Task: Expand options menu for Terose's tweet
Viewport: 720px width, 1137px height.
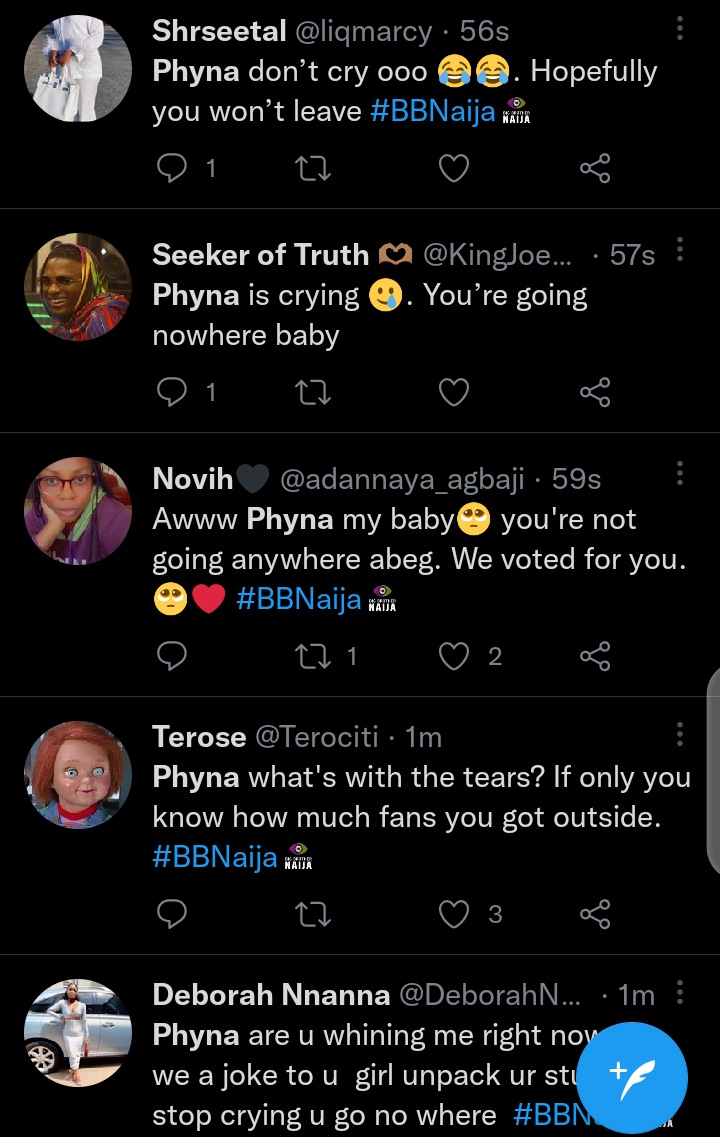Action: click(680, 734)
